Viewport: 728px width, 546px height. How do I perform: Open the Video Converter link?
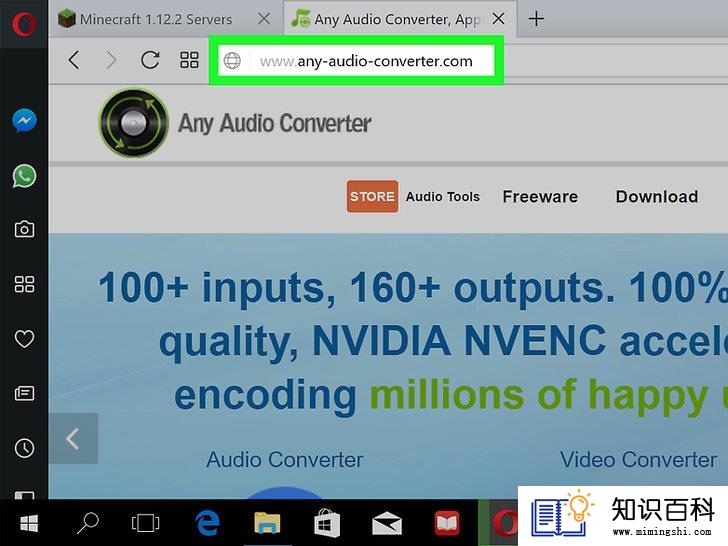(x=638, y=460)
